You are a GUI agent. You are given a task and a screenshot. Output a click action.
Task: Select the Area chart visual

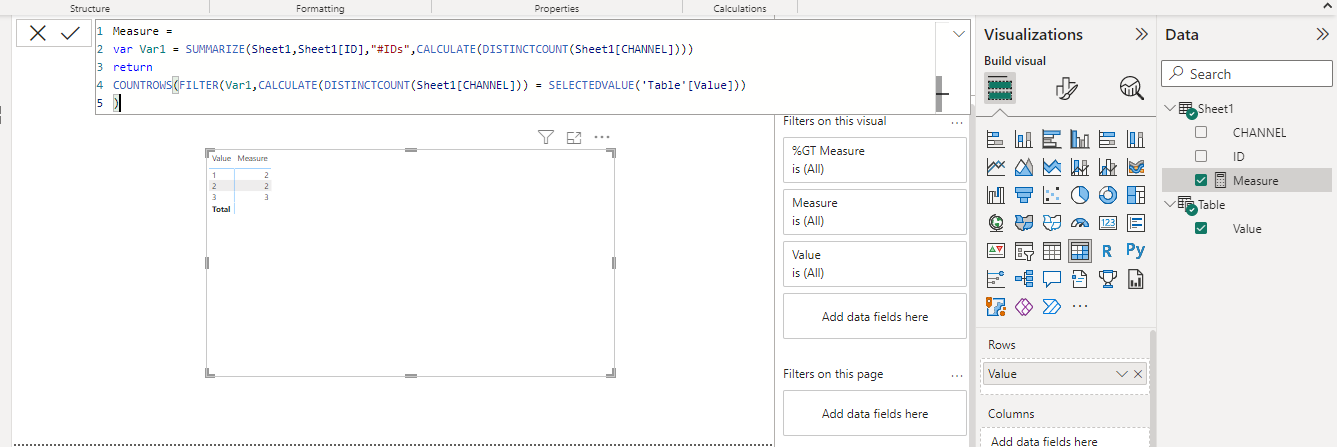pyautogui.click(x=1024, y=167)
